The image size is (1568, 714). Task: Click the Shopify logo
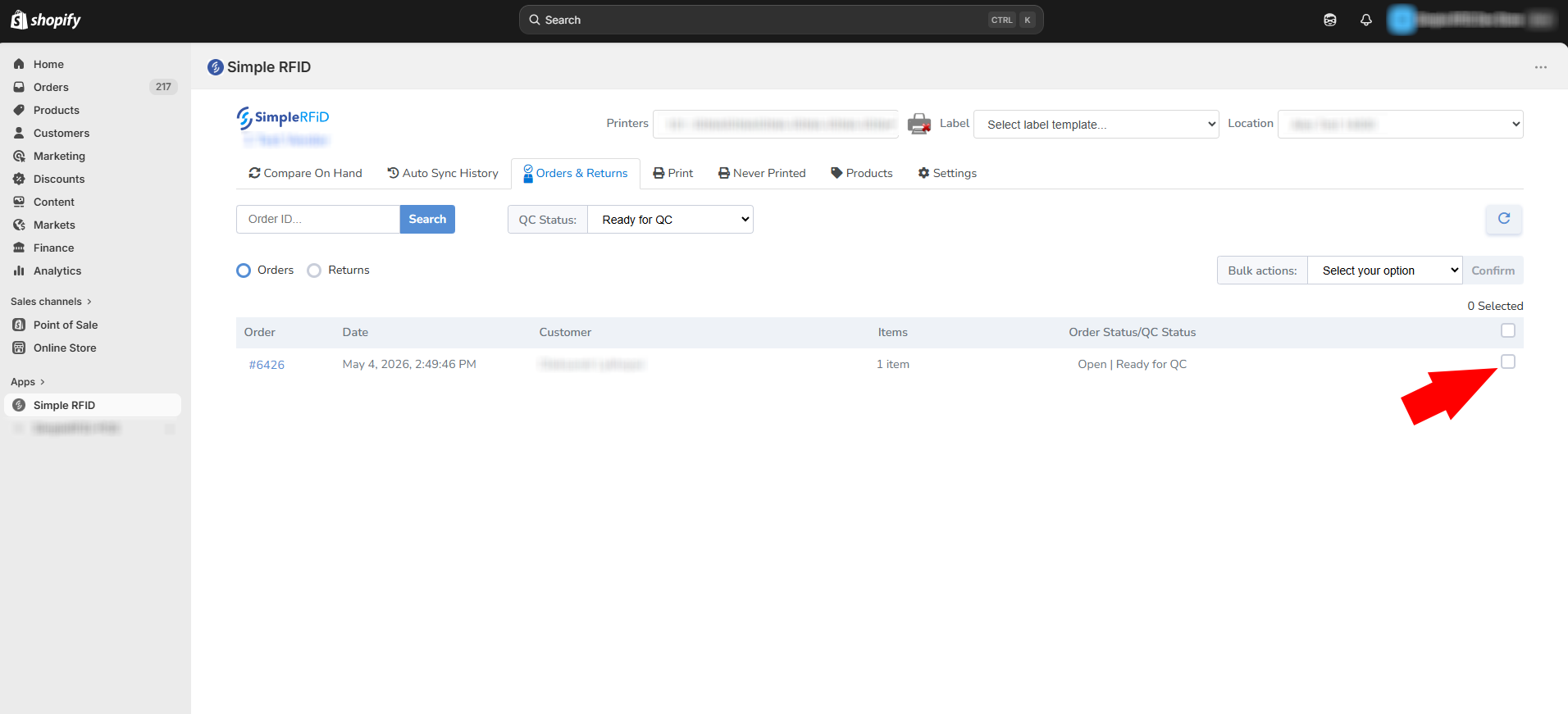(46, 20)
